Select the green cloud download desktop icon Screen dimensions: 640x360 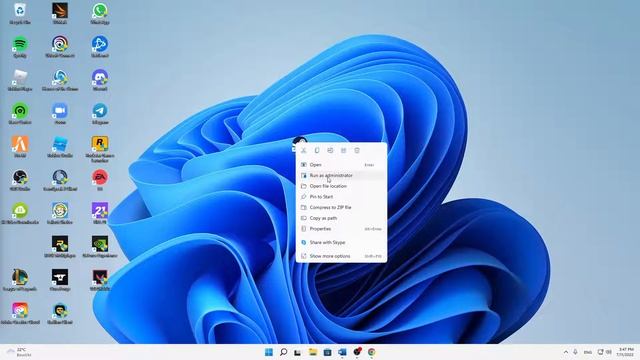20,214
